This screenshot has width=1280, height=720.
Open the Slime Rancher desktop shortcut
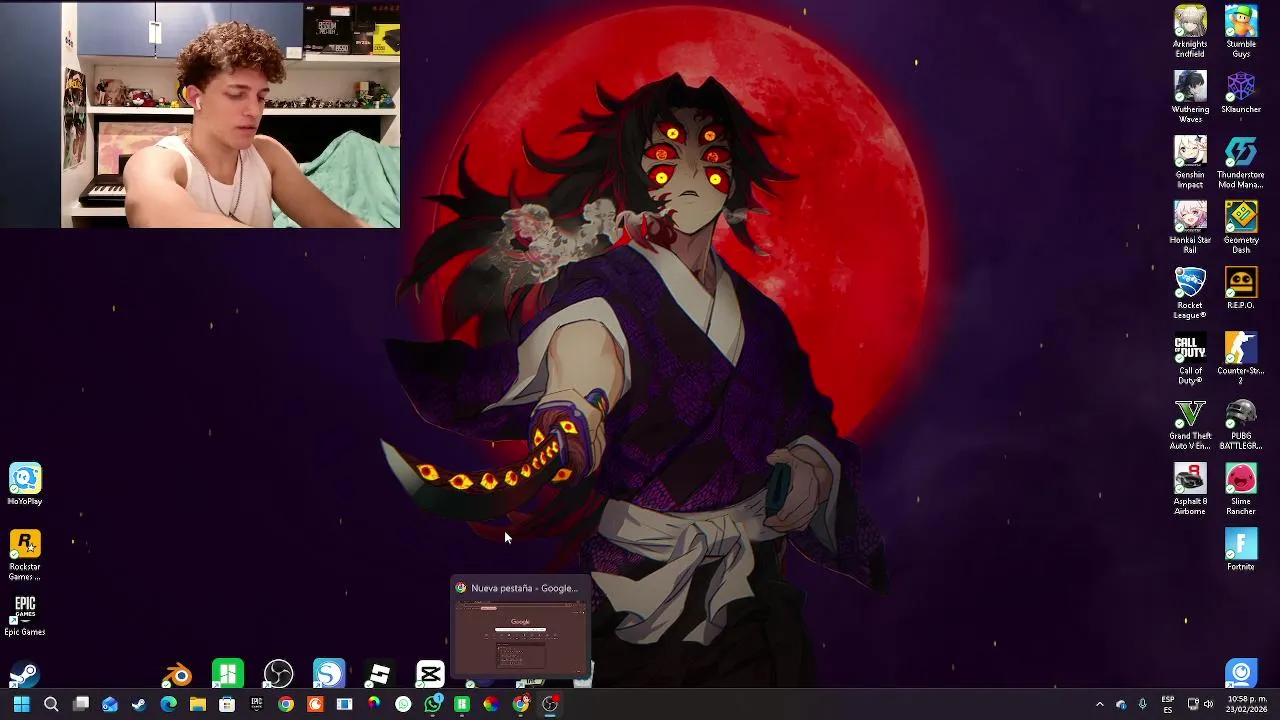1241,489
